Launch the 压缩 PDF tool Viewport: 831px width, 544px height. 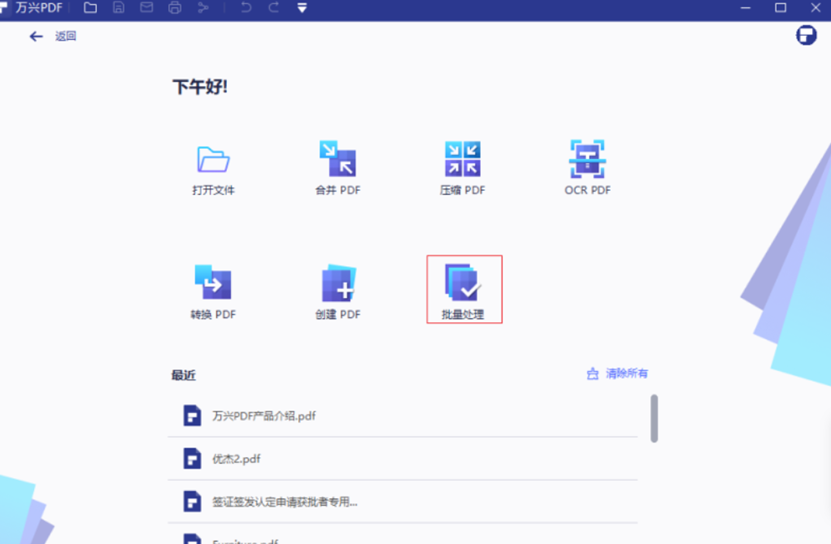[462, 168]
